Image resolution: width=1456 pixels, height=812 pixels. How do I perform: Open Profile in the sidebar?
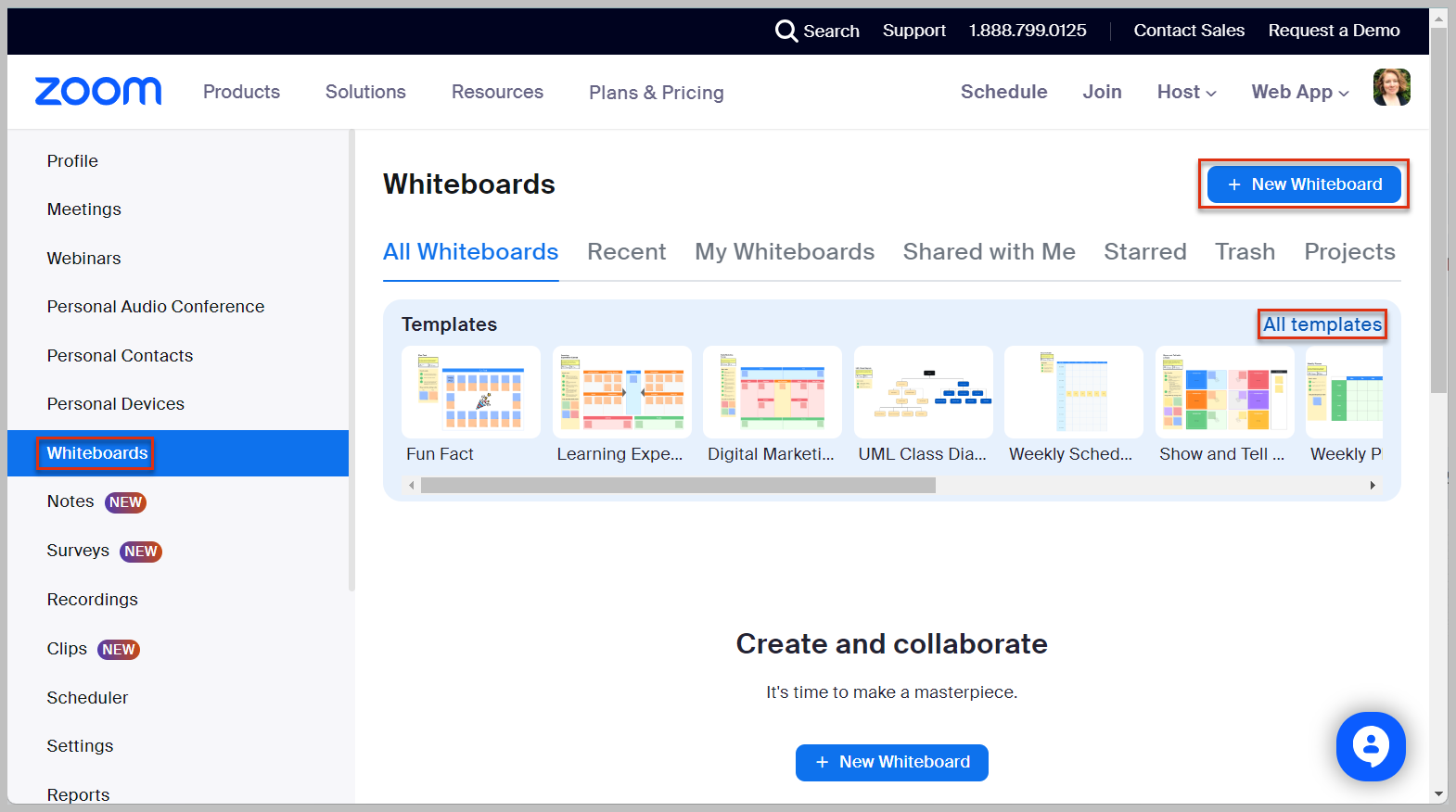pos(72,161)
